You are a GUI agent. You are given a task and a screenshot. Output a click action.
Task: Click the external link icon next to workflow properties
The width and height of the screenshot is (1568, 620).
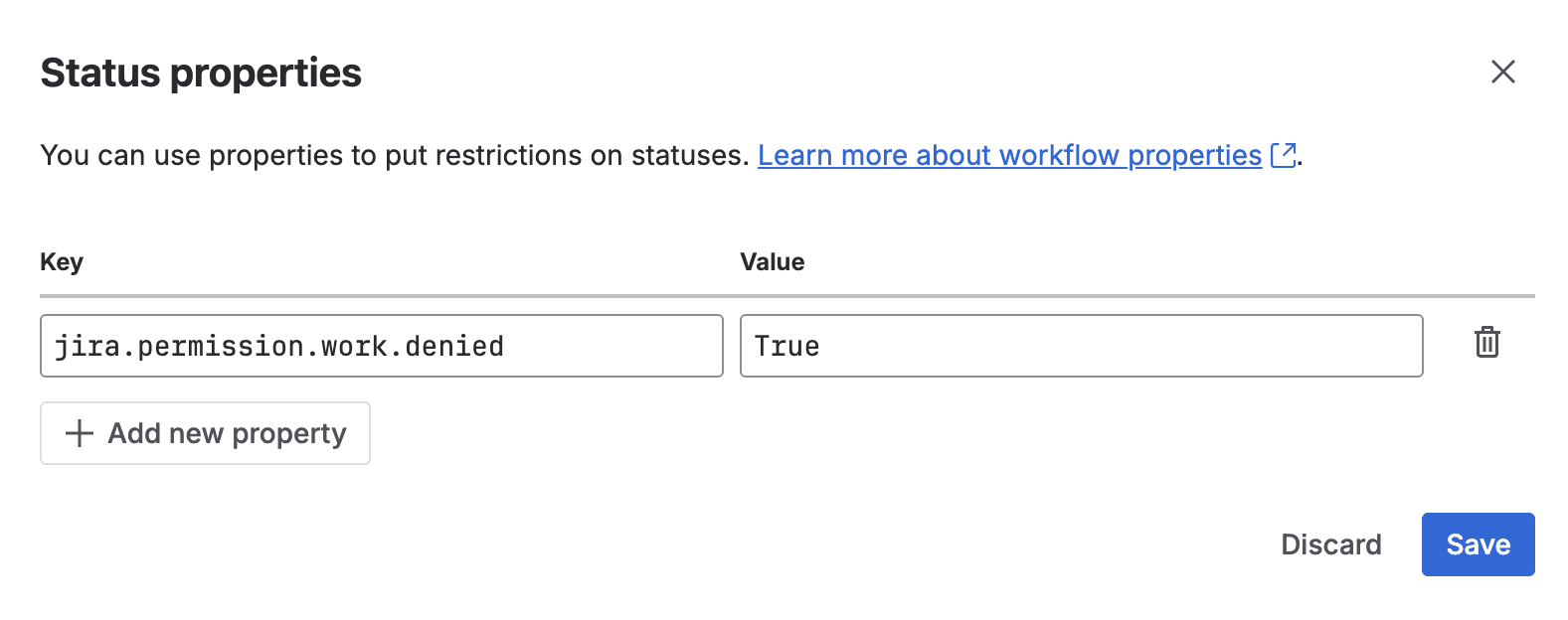[1284, 154]
